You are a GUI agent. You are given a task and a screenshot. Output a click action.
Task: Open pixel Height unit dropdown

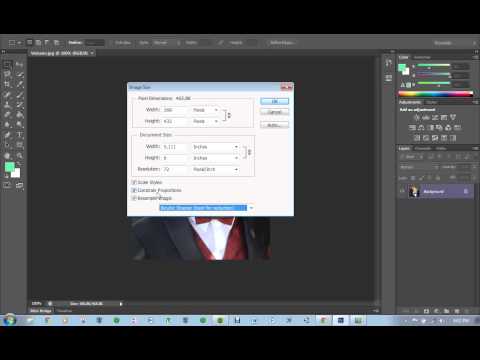pos(205,121)
